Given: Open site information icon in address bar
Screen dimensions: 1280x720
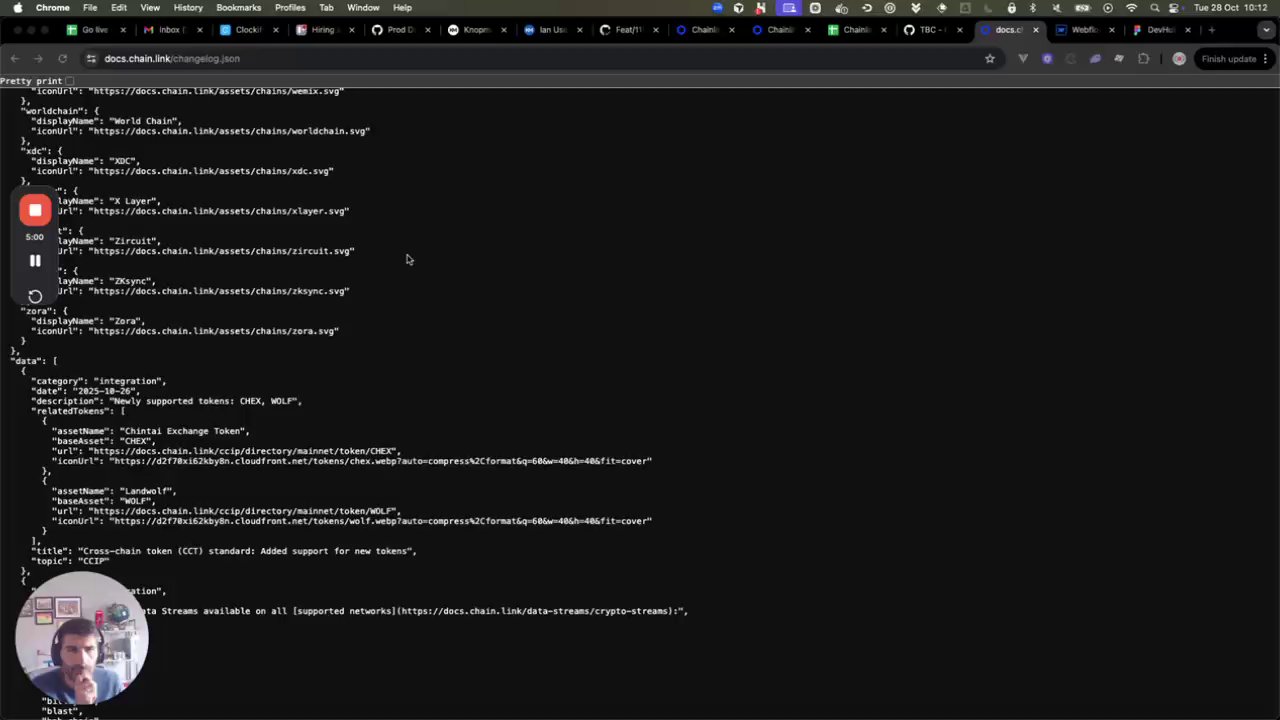Looking at the screenshot, I should point(91,58).
